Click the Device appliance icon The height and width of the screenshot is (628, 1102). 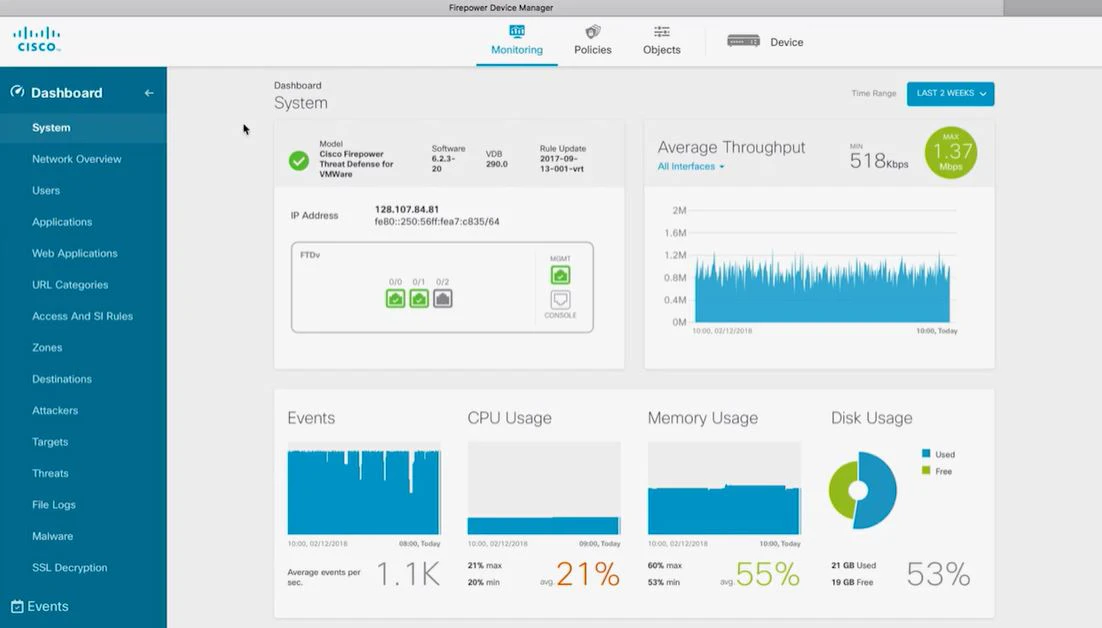click(742, 41)
